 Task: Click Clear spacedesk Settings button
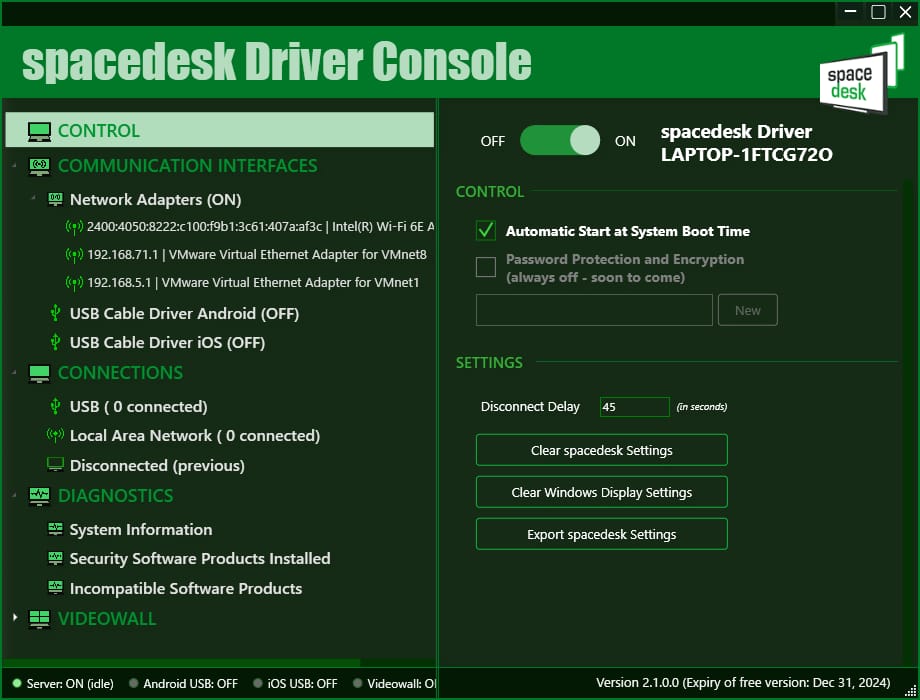[601, 451]
